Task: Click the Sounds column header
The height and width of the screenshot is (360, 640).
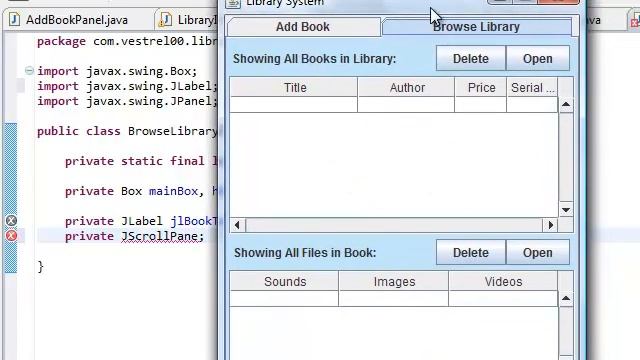Action: (x=284, y=282)
